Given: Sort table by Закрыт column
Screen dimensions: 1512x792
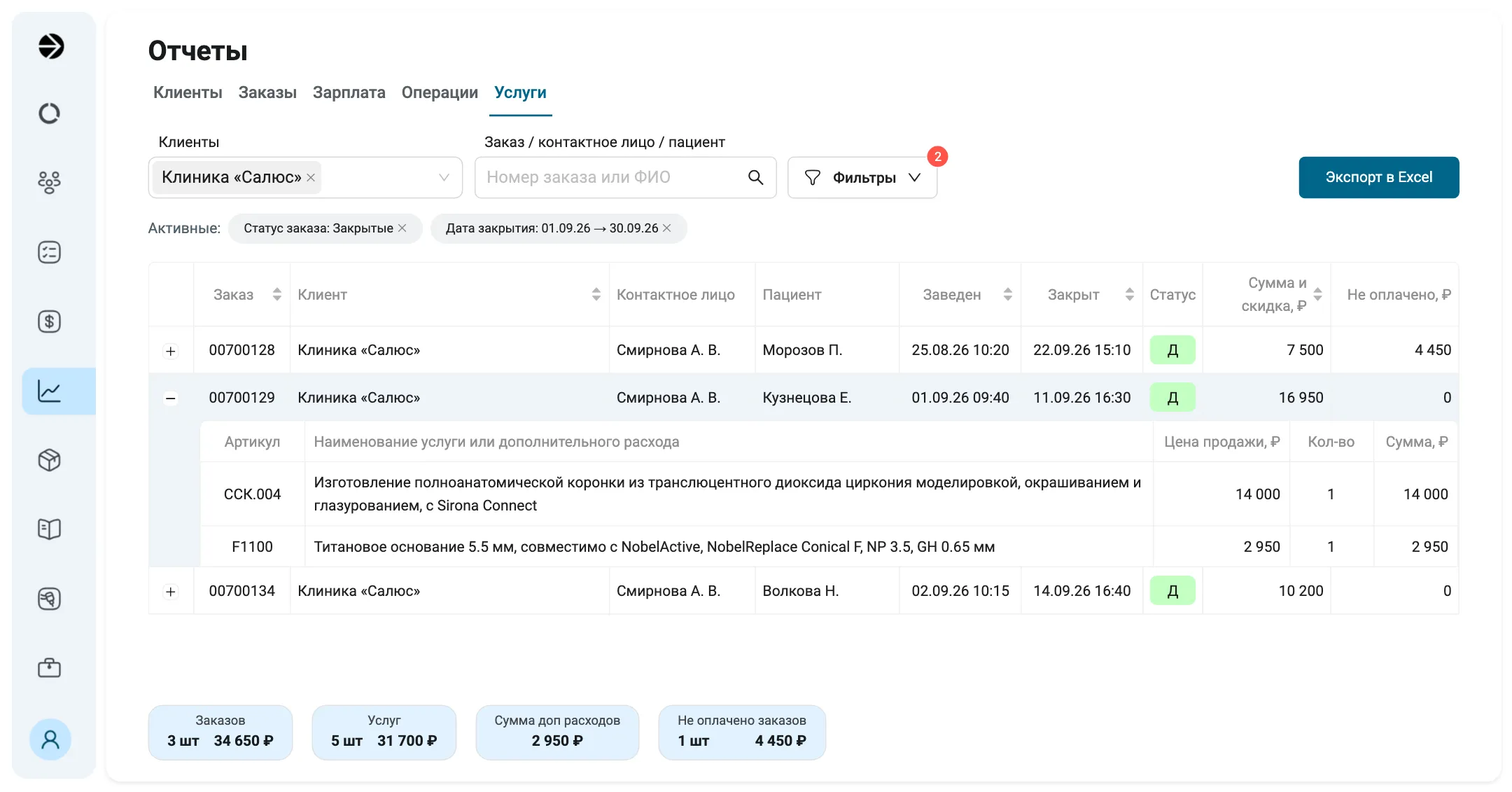Looking at the screenshot, I should (1130, 295).
